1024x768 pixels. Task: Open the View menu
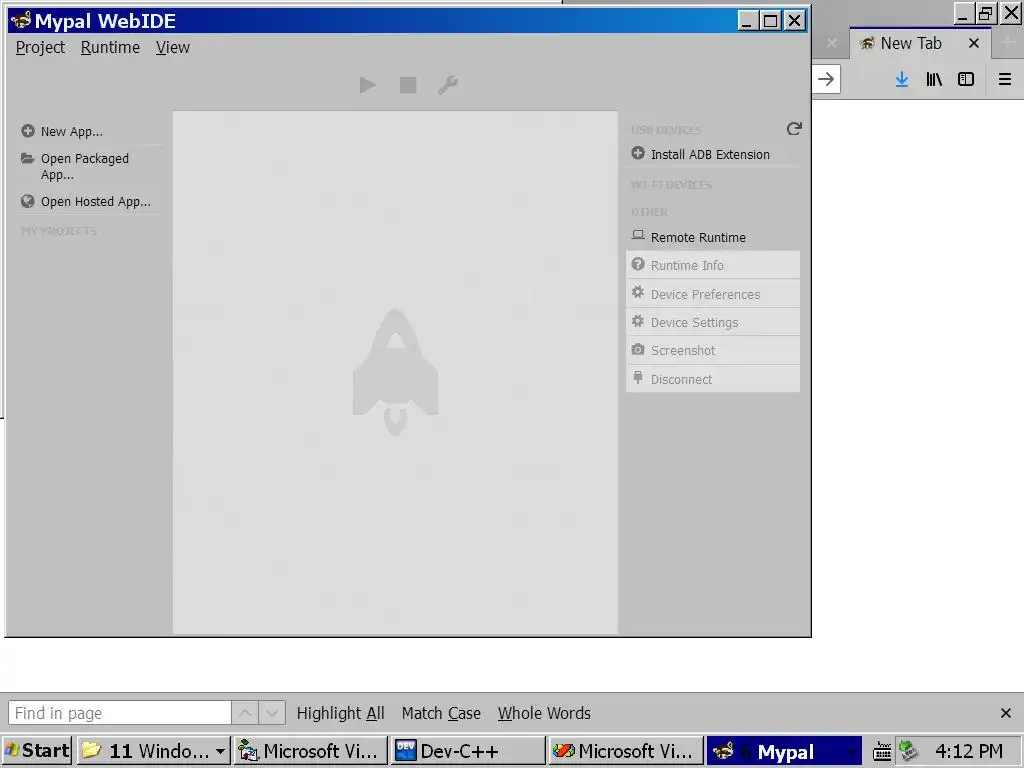click(172, 48)
